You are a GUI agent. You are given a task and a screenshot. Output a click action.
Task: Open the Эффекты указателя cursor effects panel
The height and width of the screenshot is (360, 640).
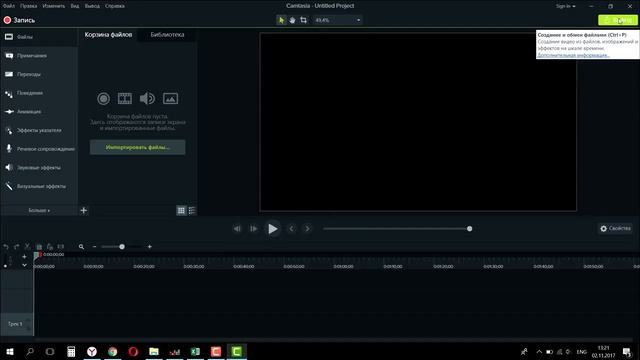pyautogui.click(x=39, y=130)
